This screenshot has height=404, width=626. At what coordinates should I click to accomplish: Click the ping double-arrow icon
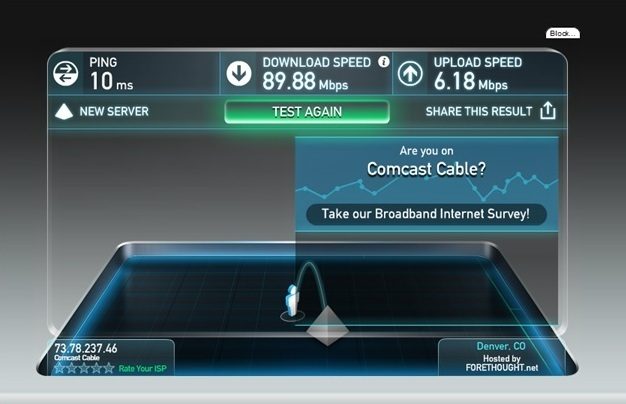tap(66, 73)
